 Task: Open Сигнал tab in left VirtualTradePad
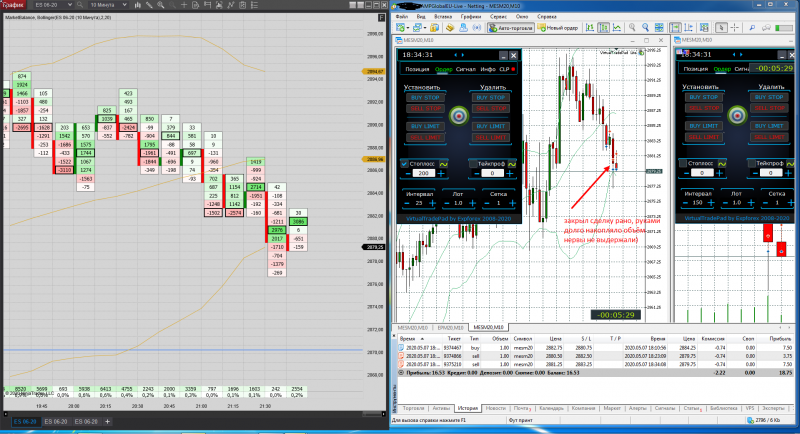pos(465,69)
